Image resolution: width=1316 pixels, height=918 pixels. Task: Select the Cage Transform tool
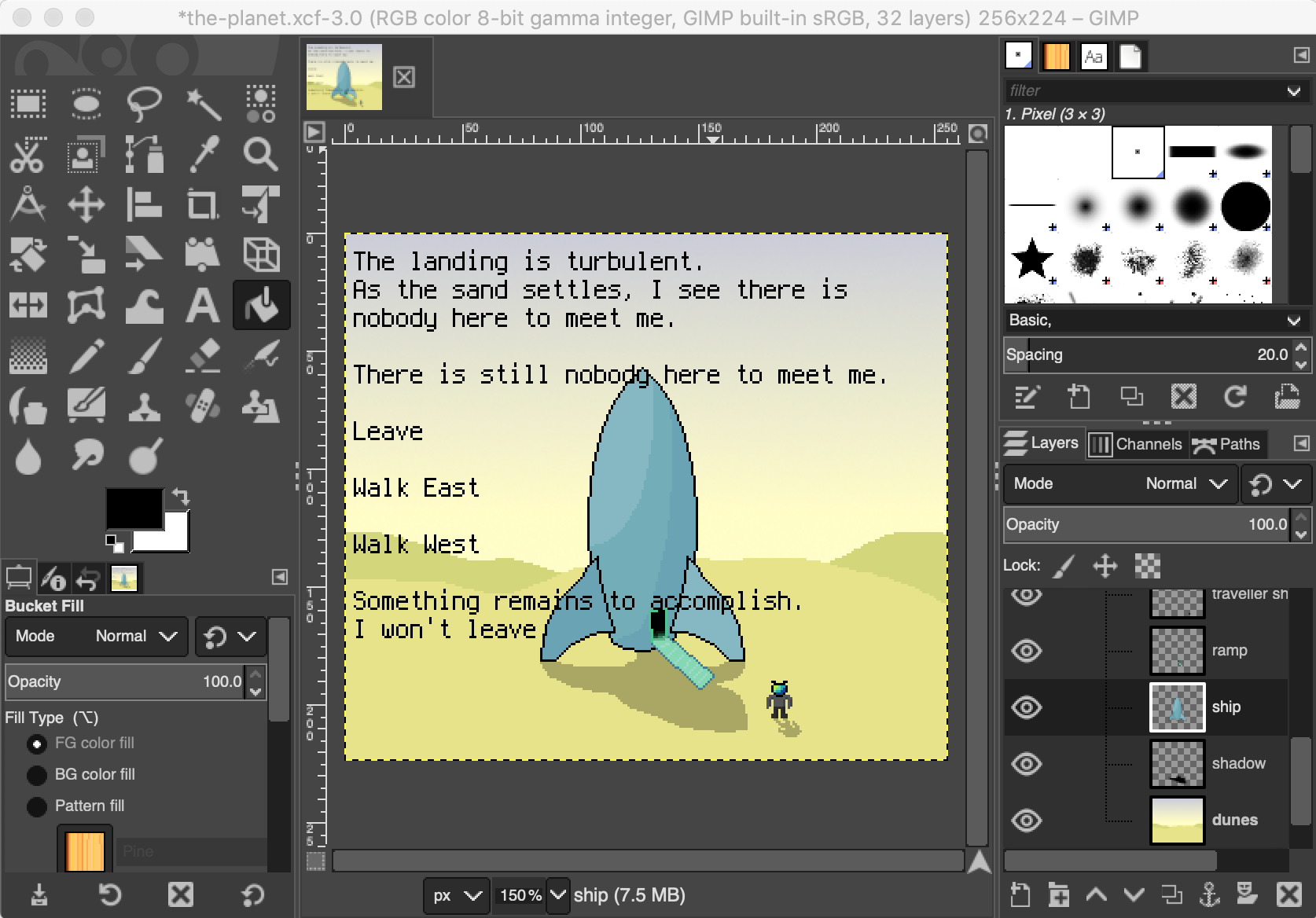[x=86, y=305]
